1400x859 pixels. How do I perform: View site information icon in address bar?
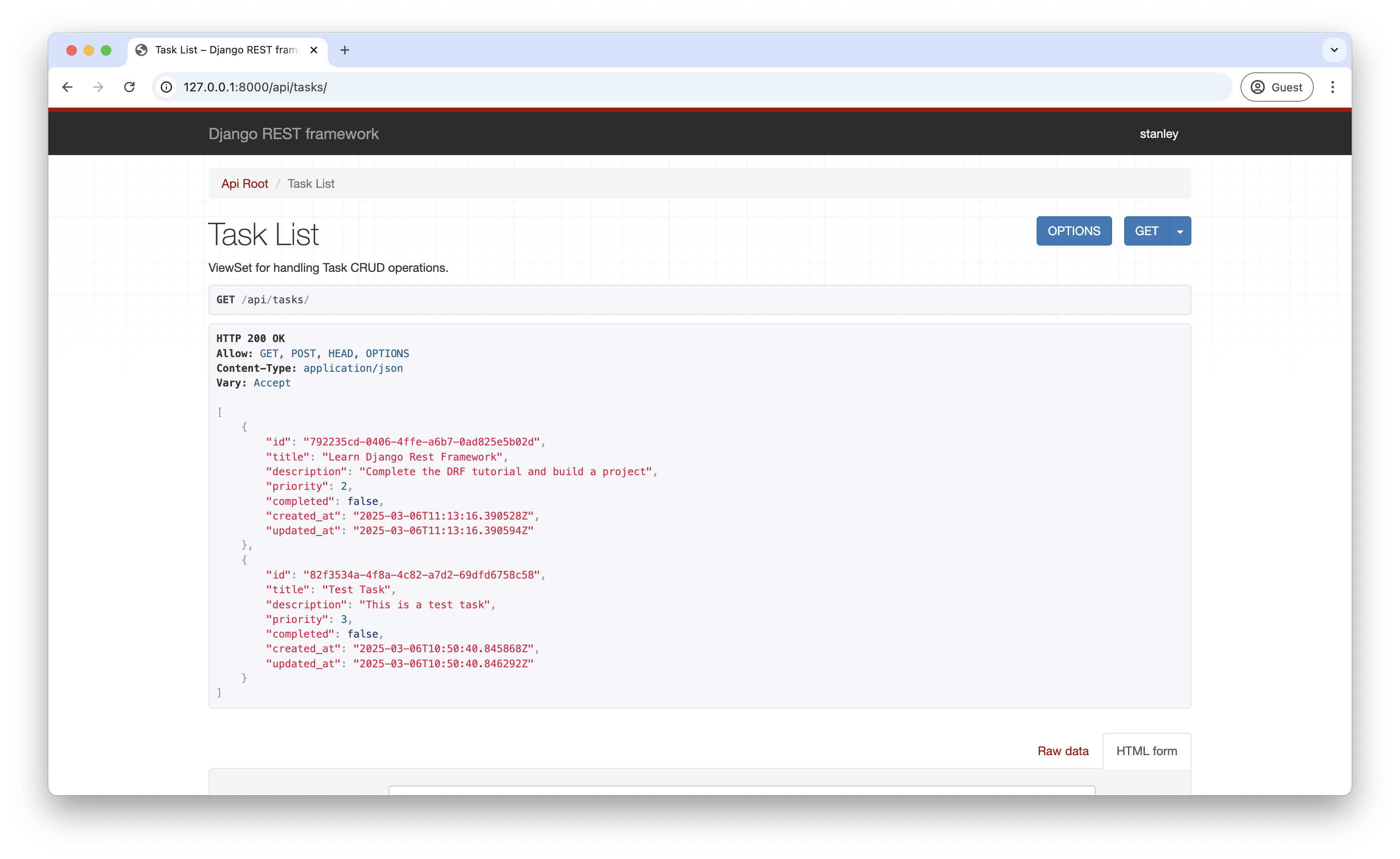(166, 87)
